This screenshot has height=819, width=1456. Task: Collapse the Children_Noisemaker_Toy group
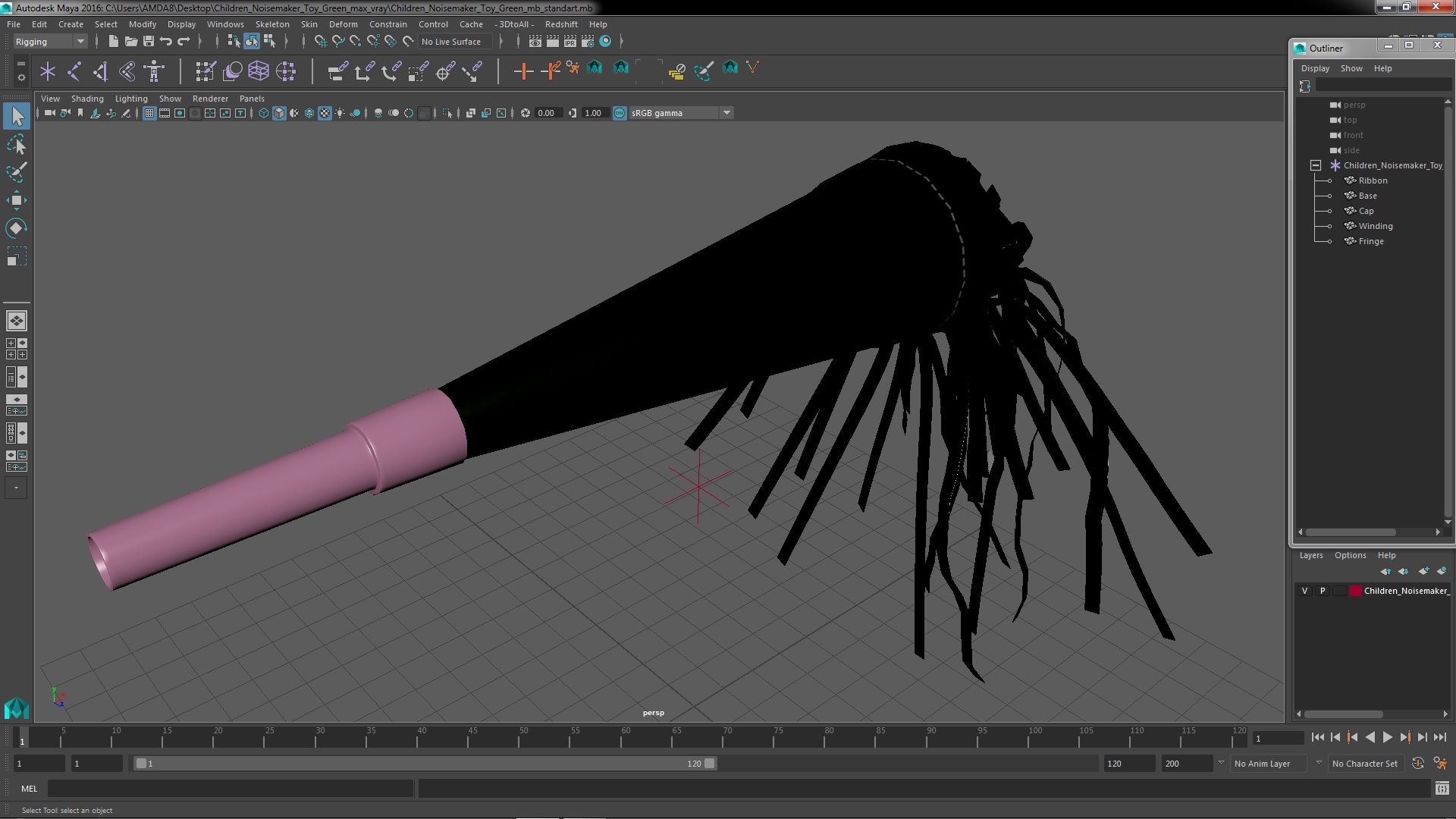1316,165
